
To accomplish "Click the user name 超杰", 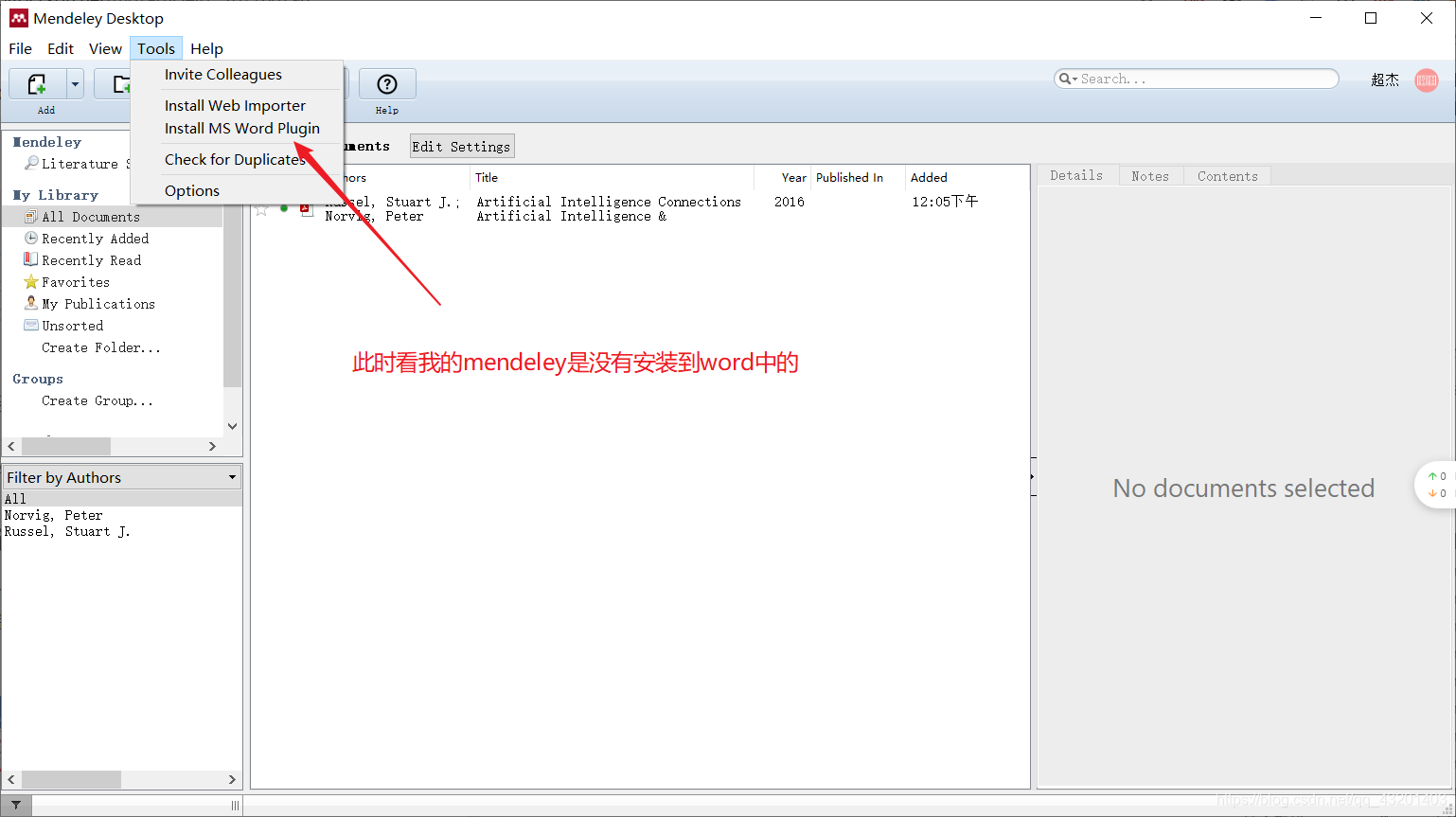I will coord(1384,80).
